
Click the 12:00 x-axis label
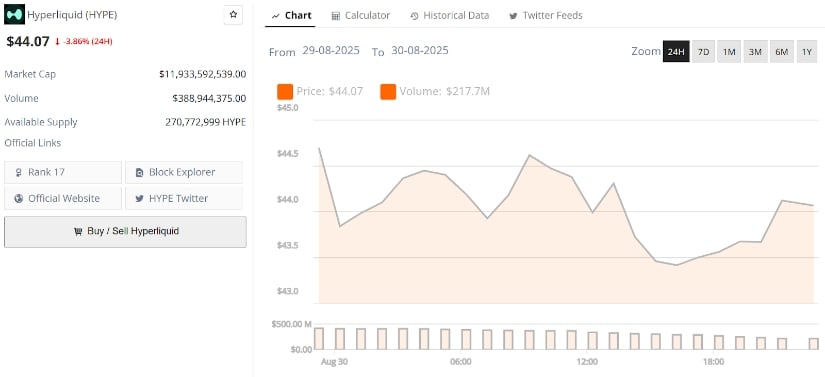coord(587,362)
